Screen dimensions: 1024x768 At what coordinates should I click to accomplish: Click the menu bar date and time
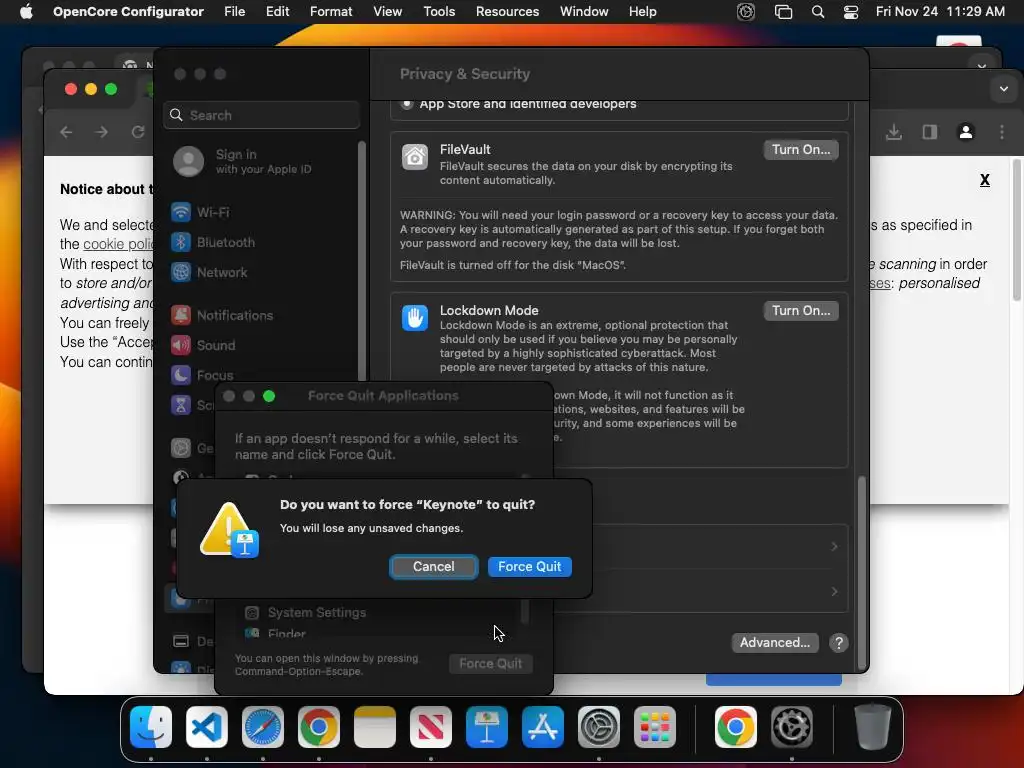(940, 12)
